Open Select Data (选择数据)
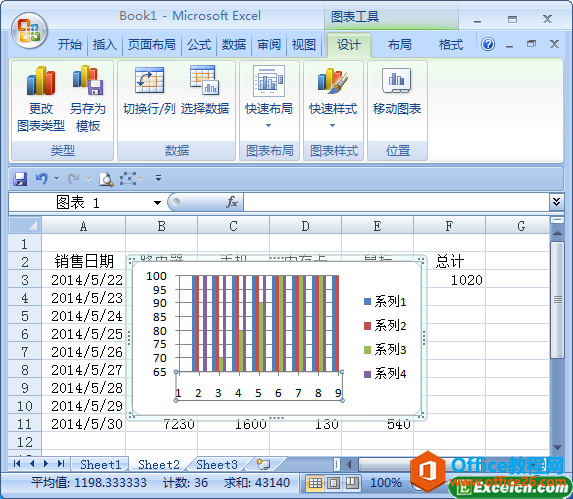The width and height of the screenshot is (573, 499). click(205, 90)
